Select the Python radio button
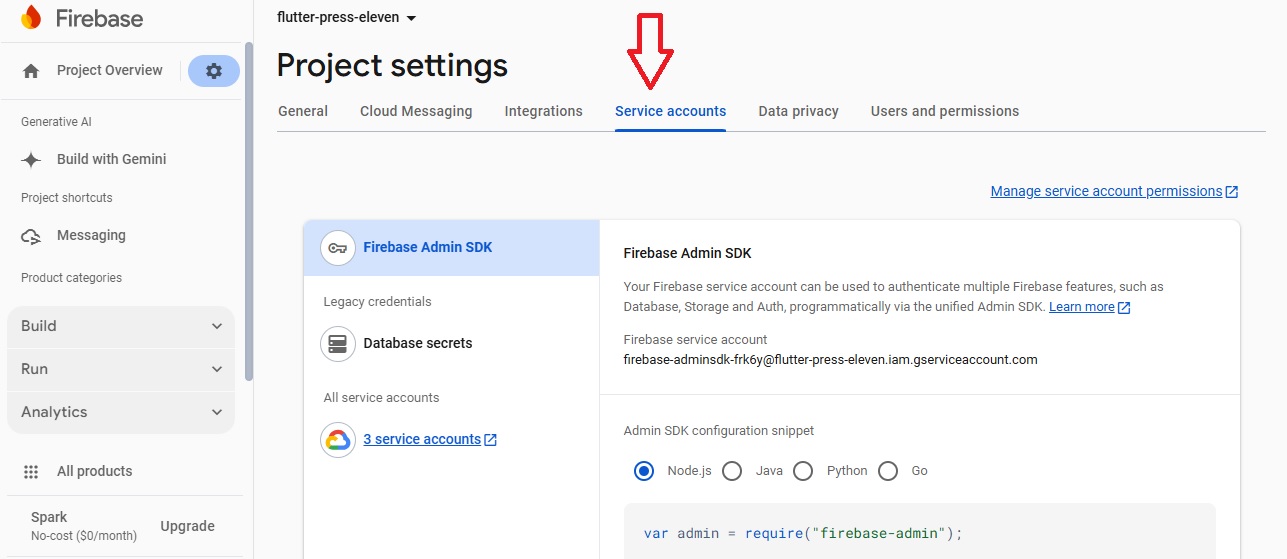This screenshot has height=559, width=1287. point(803,471)
